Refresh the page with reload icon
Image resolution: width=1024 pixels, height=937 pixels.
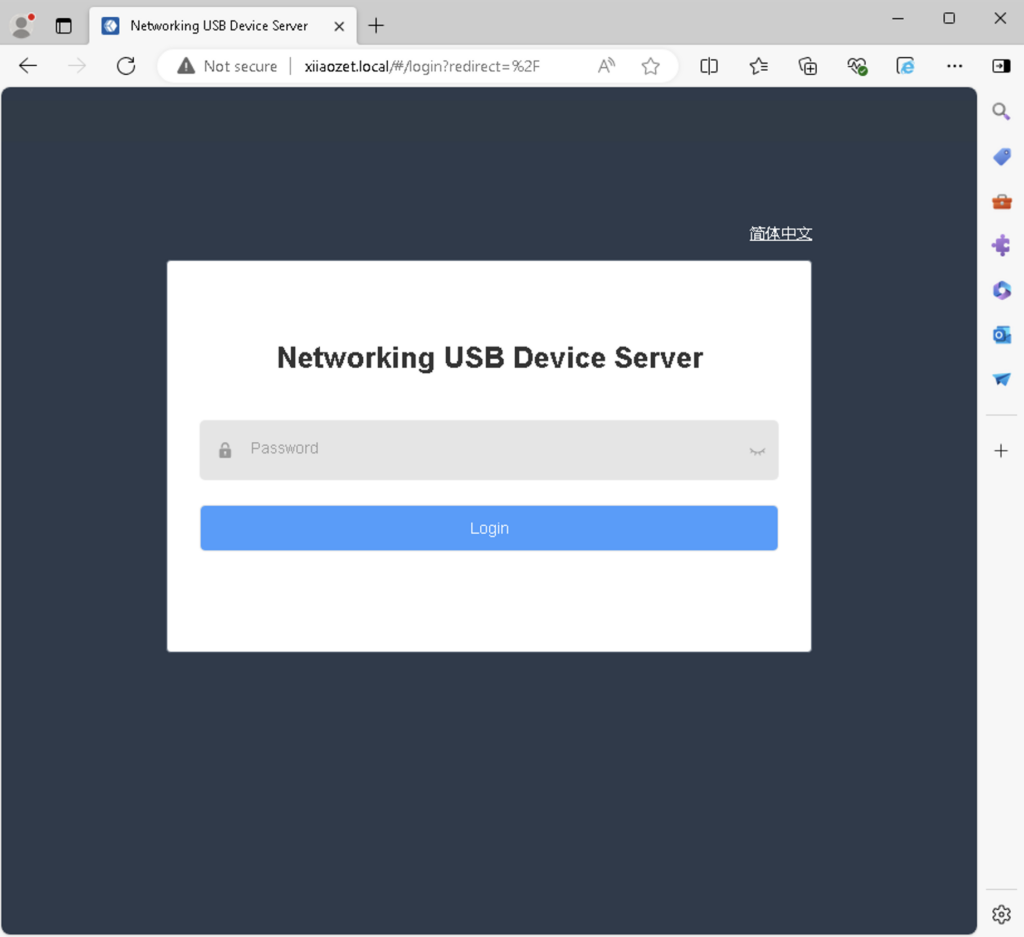(126, 66)
